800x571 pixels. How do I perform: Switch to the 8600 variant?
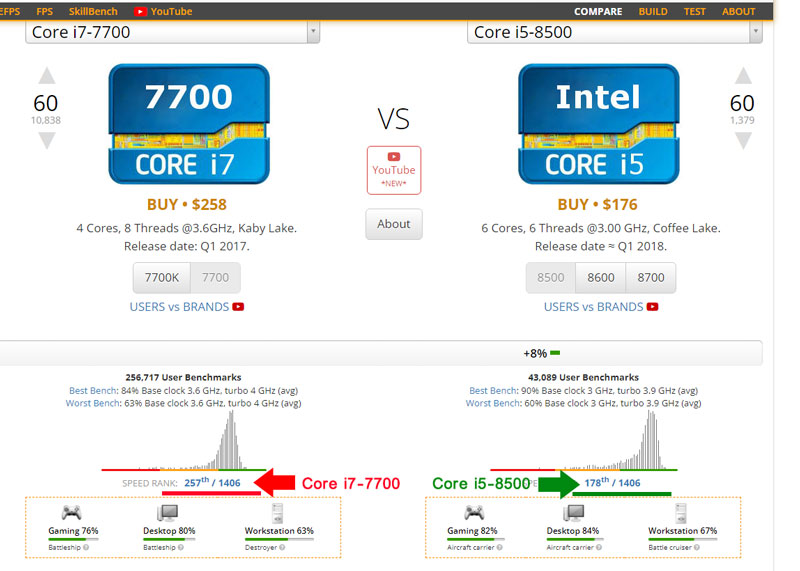(x=601, y=278)
